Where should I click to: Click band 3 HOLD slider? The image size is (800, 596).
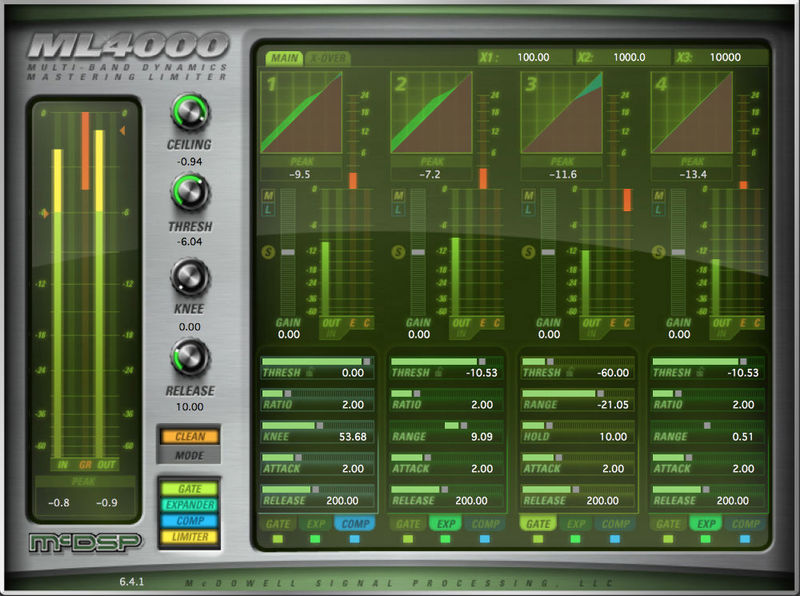tap(577, 425)
